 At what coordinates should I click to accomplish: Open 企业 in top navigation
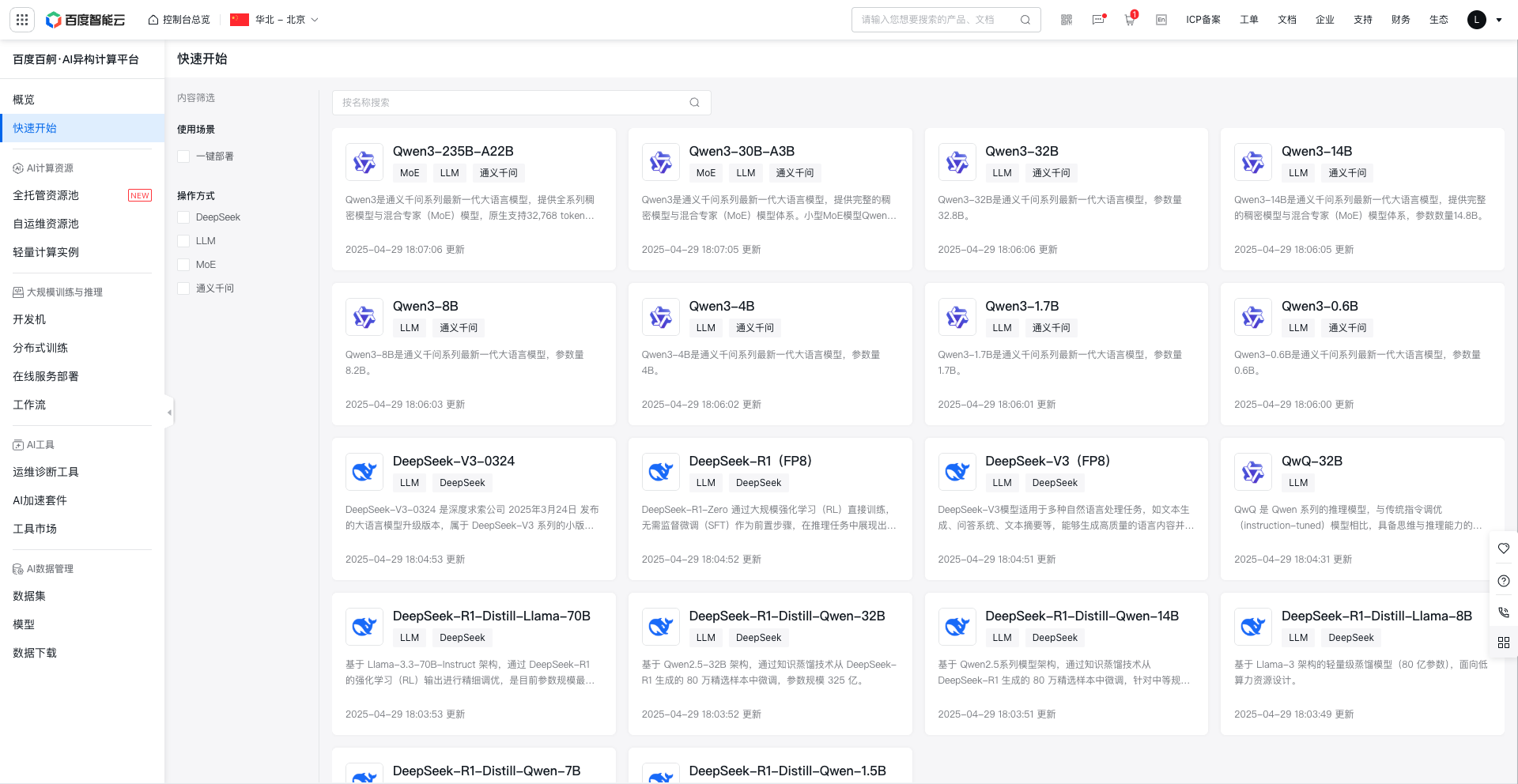[x=1325, y=20]
